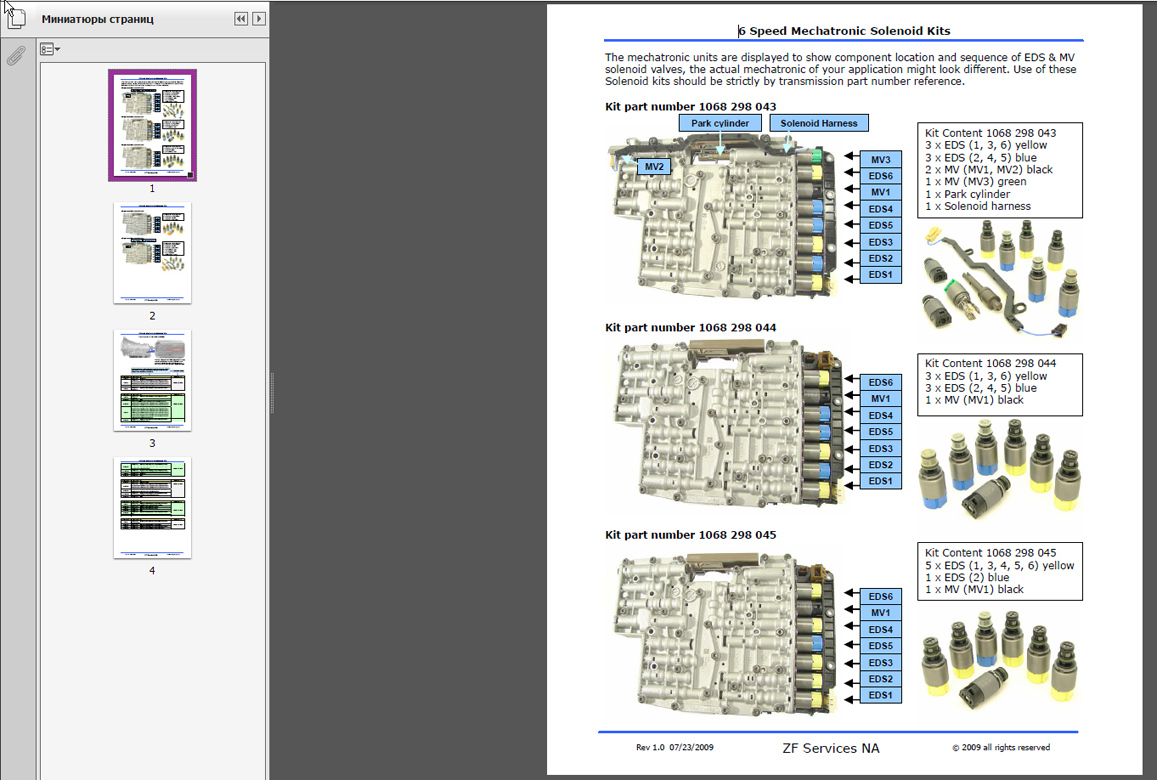Click the resize handle on page 1 thumbnail
This screenshot has height=780, width=1157.
tap(190, 175)
